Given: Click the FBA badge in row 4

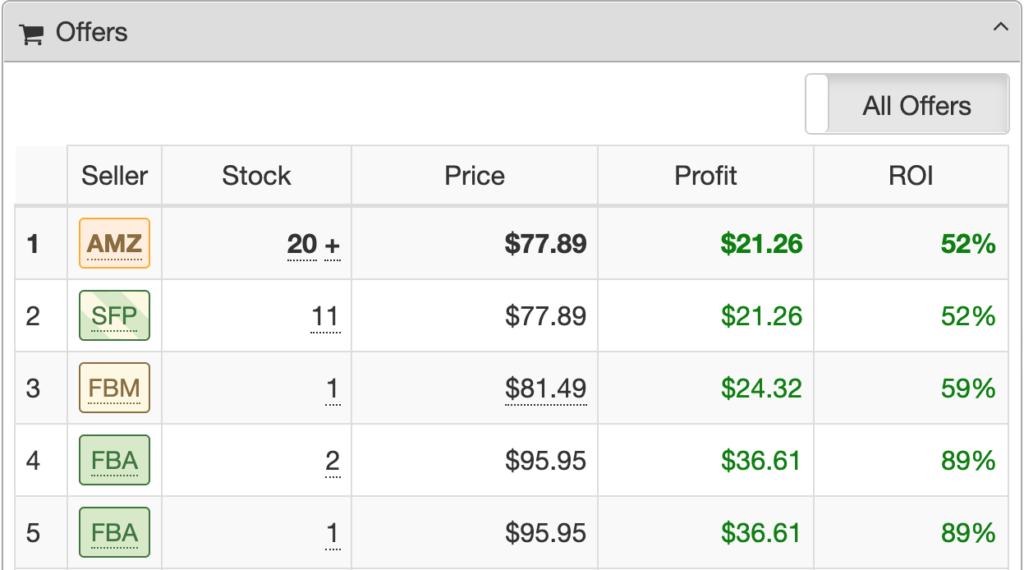Looking at the screenshot, I should click(114, 460).
